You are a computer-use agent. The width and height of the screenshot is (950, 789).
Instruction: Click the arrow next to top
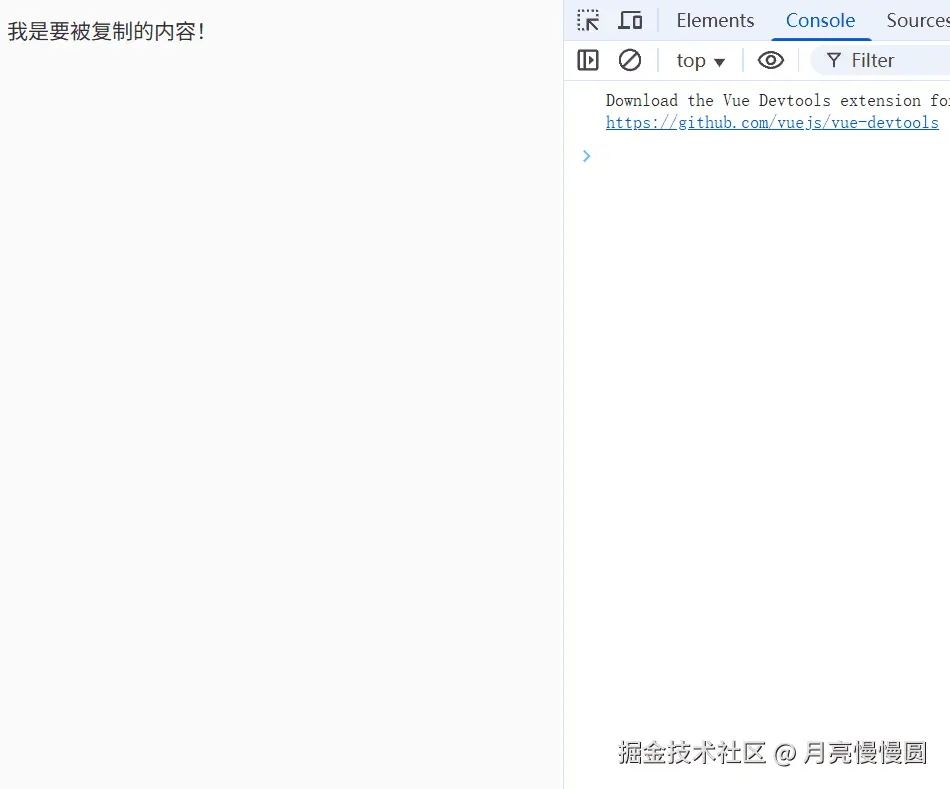tap(719, 61)
